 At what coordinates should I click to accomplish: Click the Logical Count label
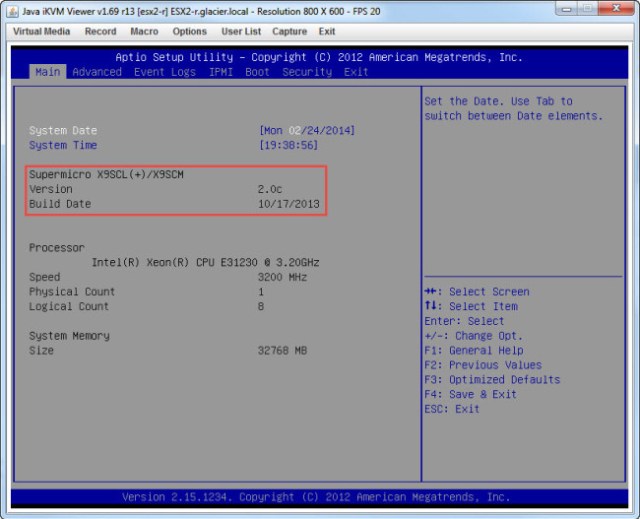tap(69, 306)
